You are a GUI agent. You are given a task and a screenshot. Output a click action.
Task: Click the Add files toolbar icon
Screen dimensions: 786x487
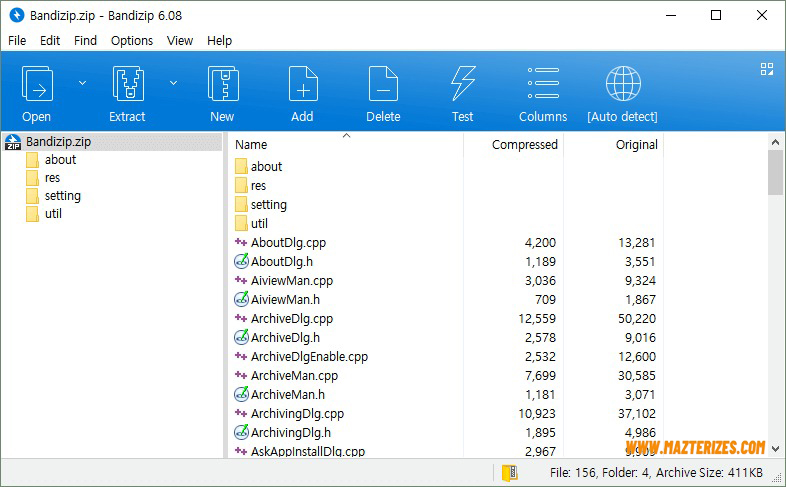(303, 84)
